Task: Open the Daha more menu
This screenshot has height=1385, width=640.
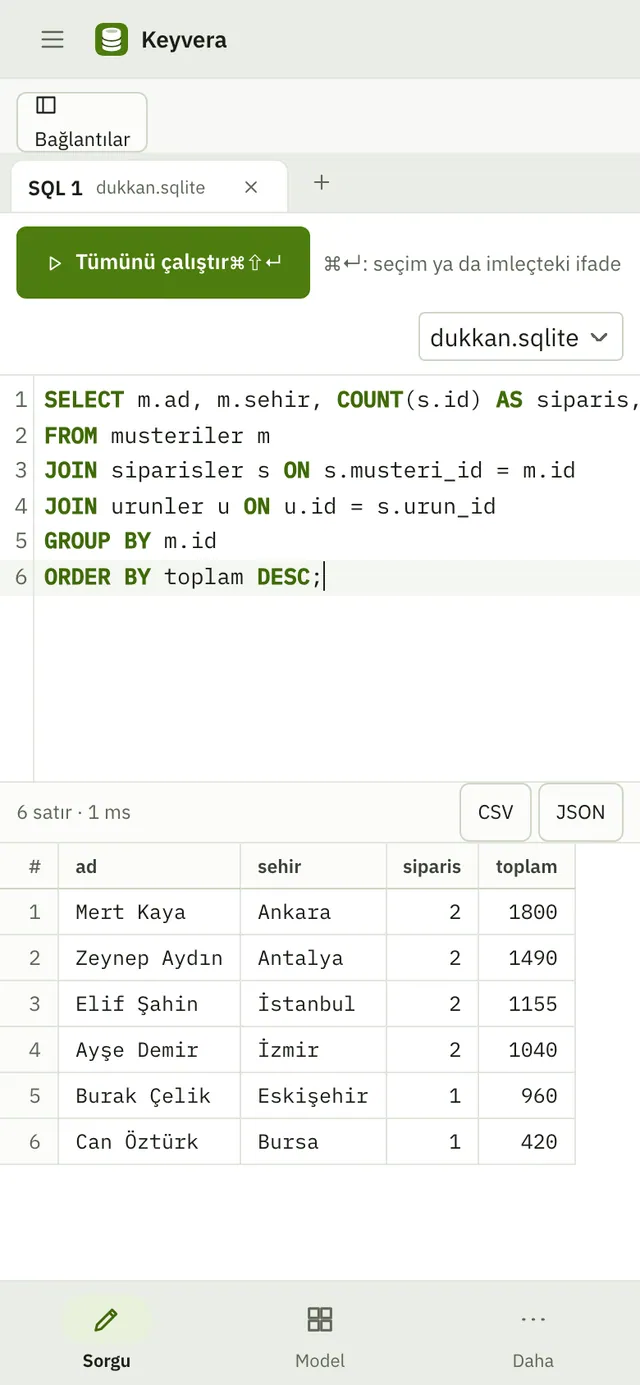Action: tap(533, 1336)
